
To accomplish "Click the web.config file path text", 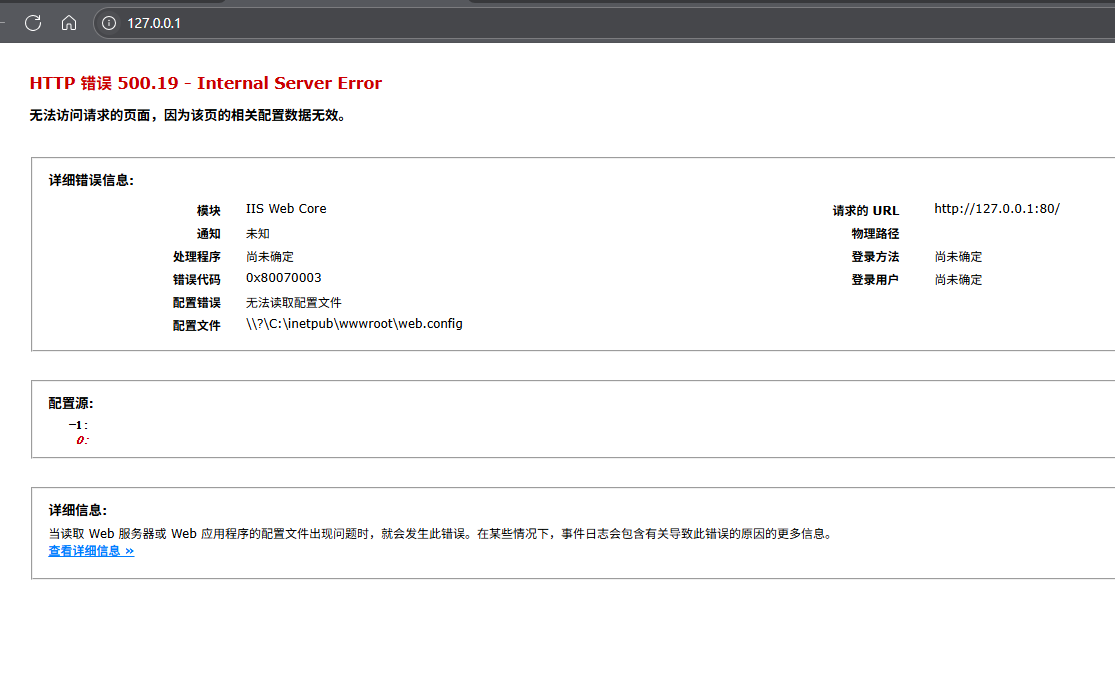I will pyautogui.click(x=354, y=324).
